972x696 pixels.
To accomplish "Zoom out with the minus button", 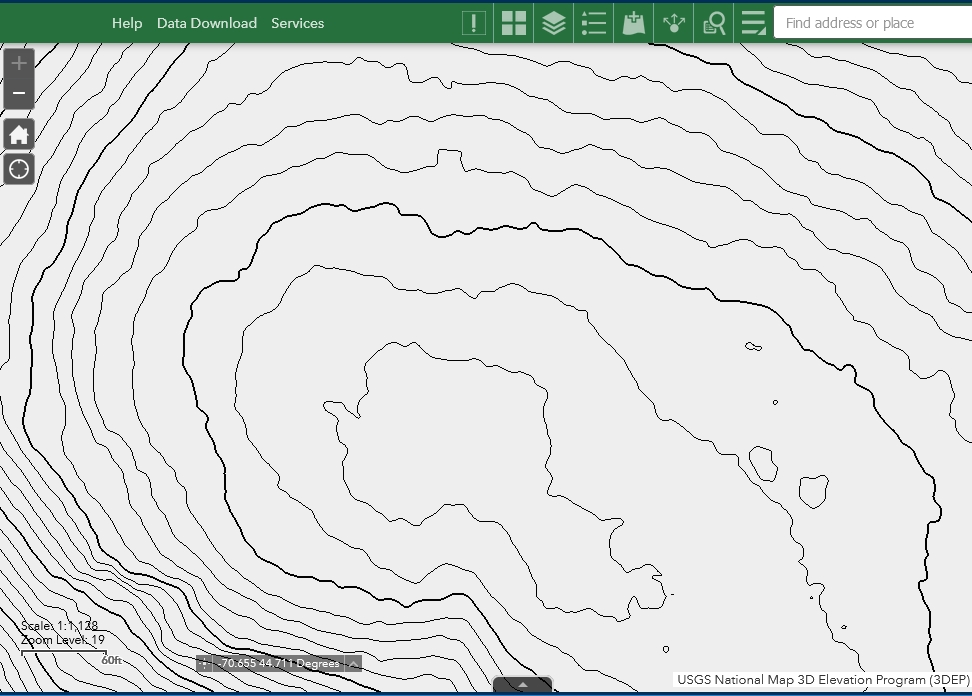I will [19, 94].
